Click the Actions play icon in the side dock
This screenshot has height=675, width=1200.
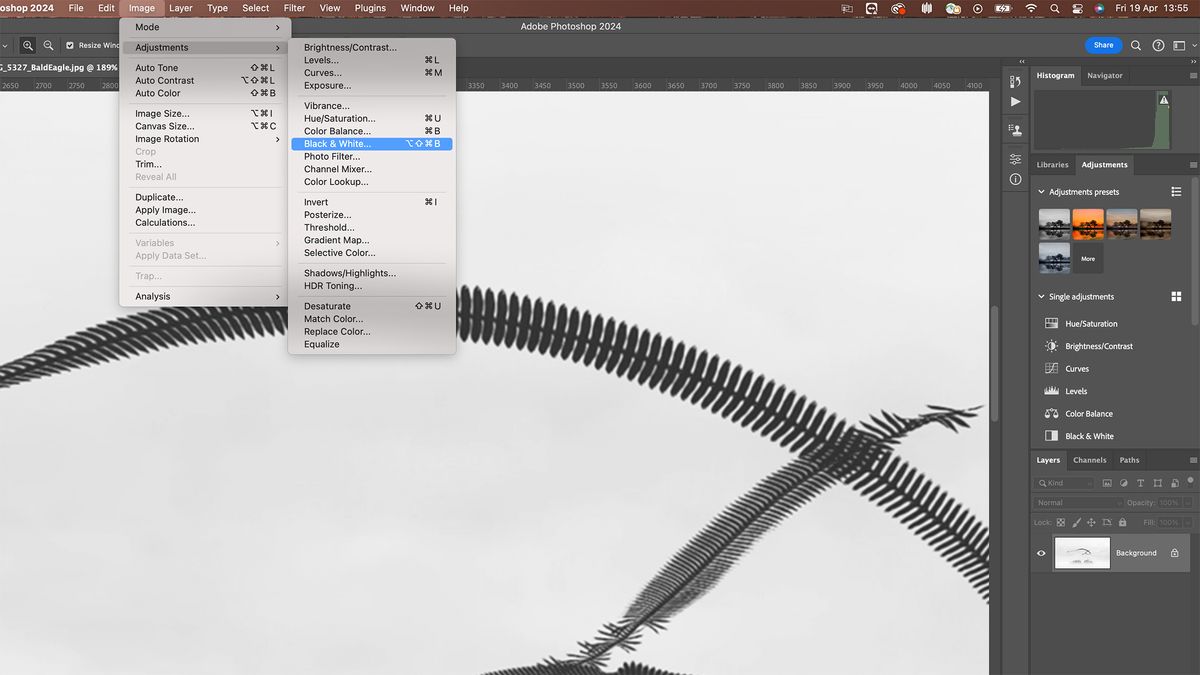point(1016,101)
